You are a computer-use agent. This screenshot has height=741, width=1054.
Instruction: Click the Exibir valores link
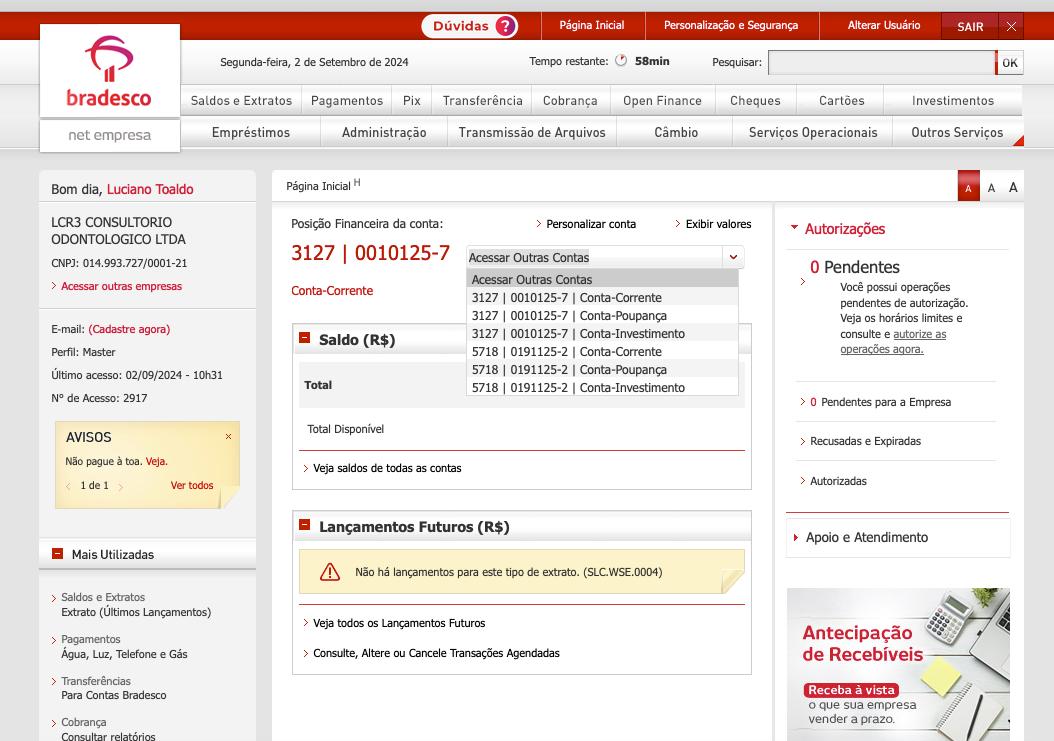[x=717, y=224]
